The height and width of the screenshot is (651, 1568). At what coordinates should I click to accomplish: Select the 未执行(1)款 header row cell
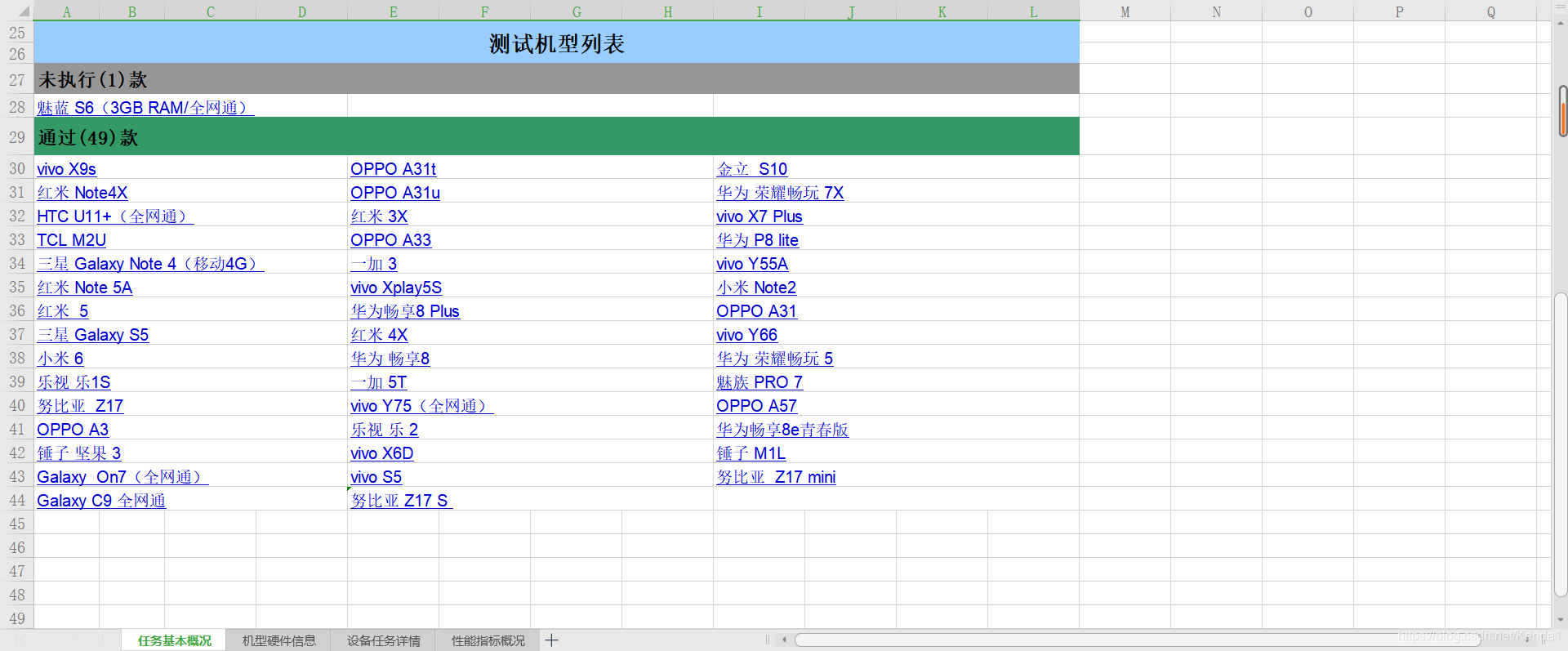(557, 79)
